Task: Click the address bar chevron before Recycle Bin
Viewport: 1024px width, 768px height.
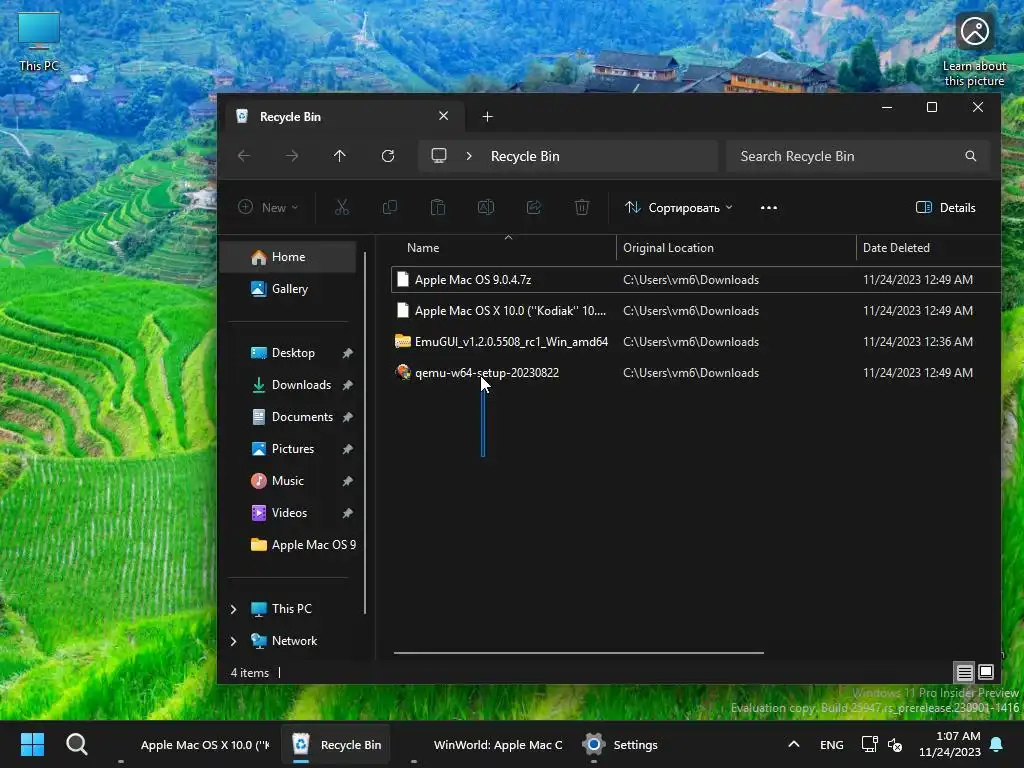Action: click(x=469, y=156)
